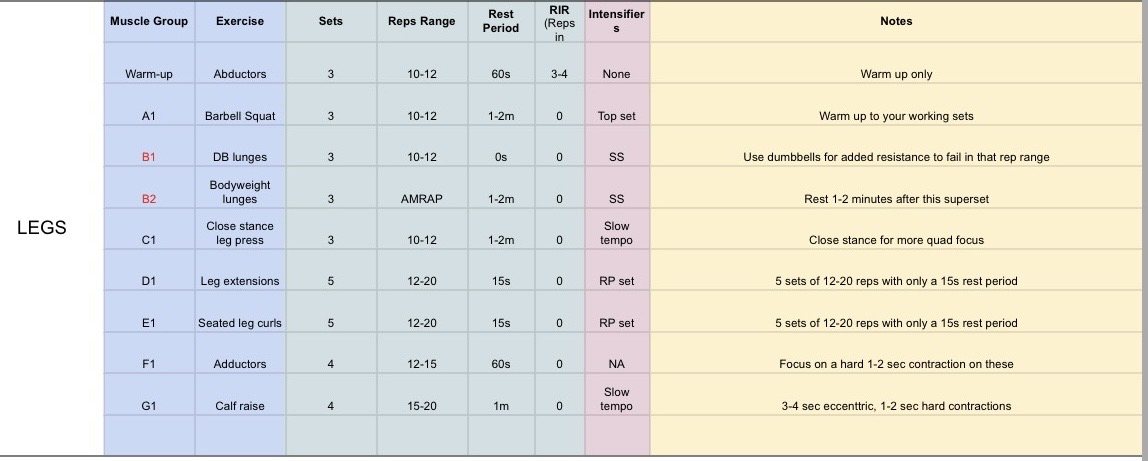The image size is (1148, 461).
Task: Select the "Close stance for more quad focus" note
Action: pos(896,240)
